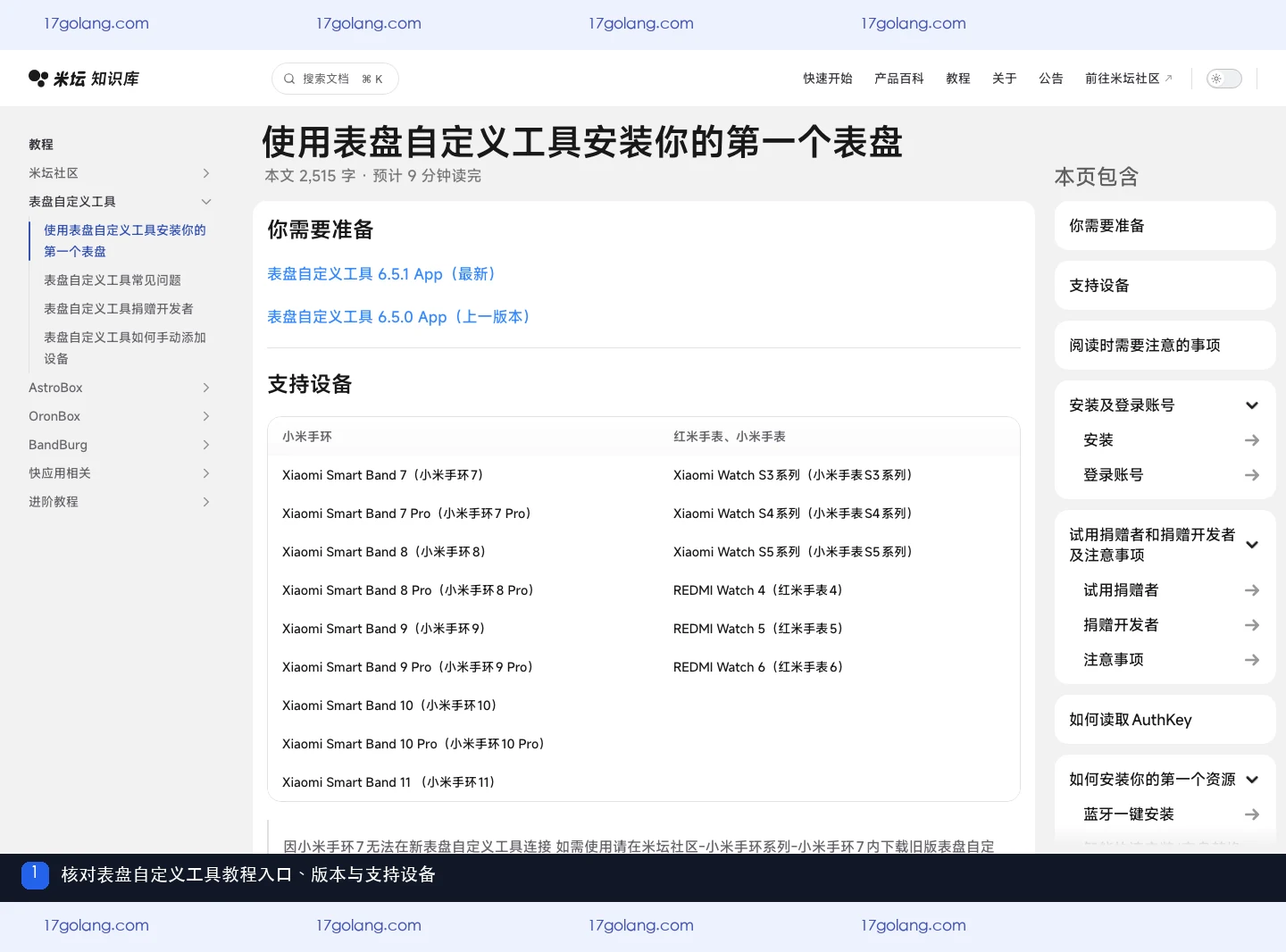Viewport: 1286px width, 952px height.
Task: Click the 你需要准备 section heading
Action: click(321, 230)
